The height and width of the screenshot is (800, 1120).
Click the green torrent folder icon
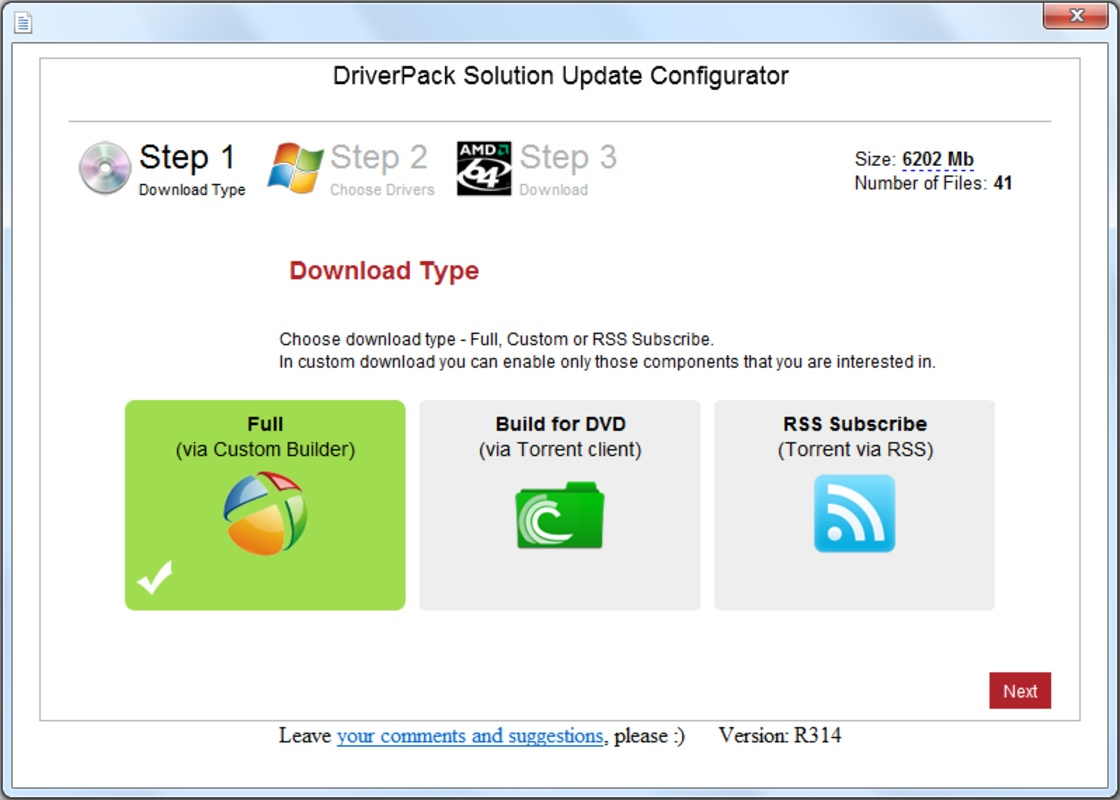(560, 516)
